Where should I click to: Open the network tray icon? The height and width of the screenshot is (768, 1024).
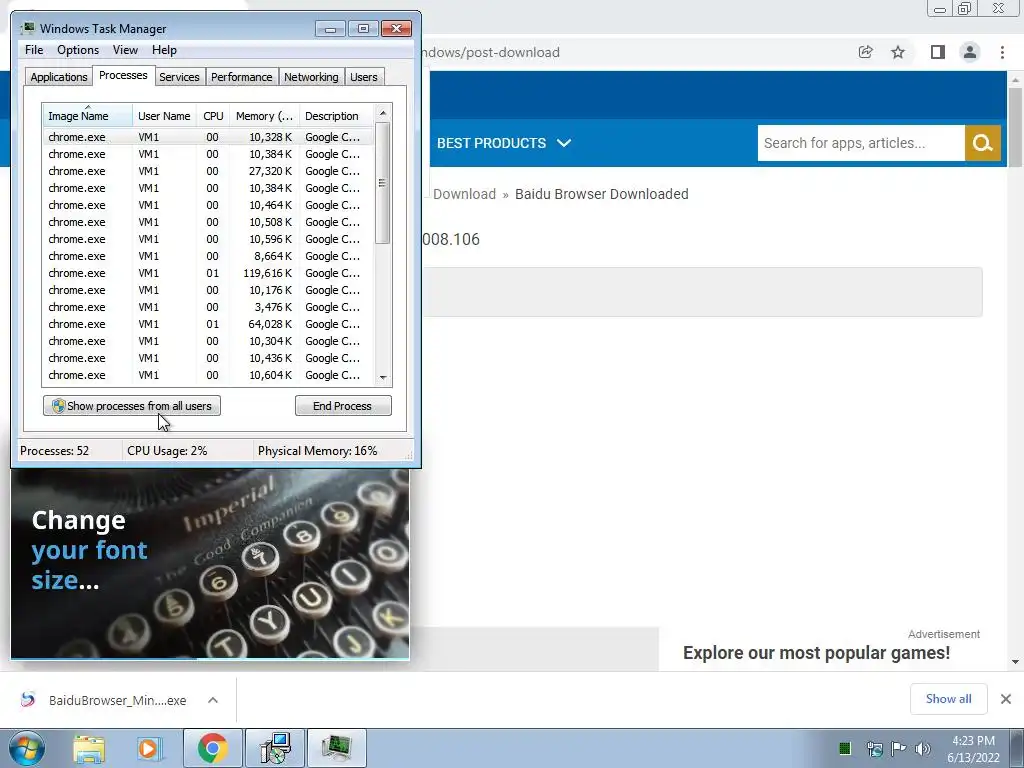pos(874,748)
